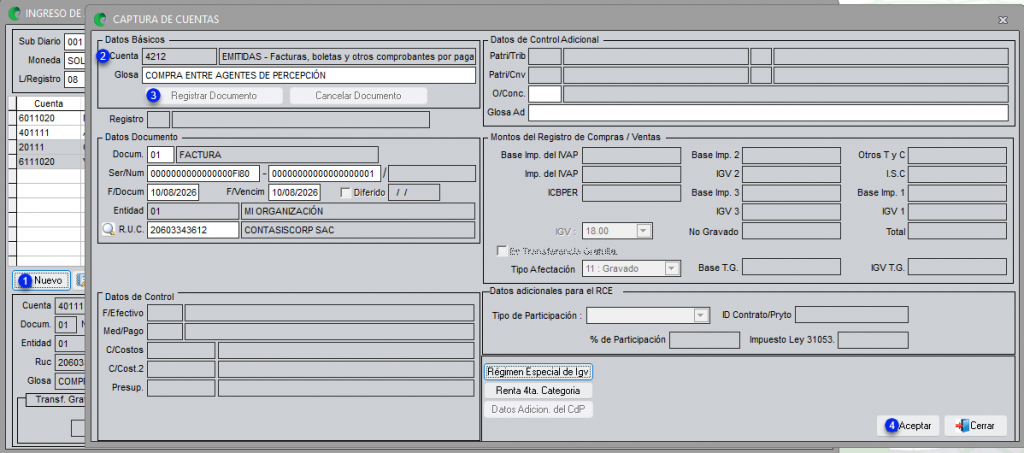Confirm with the Aceptar button

point(908,426)
